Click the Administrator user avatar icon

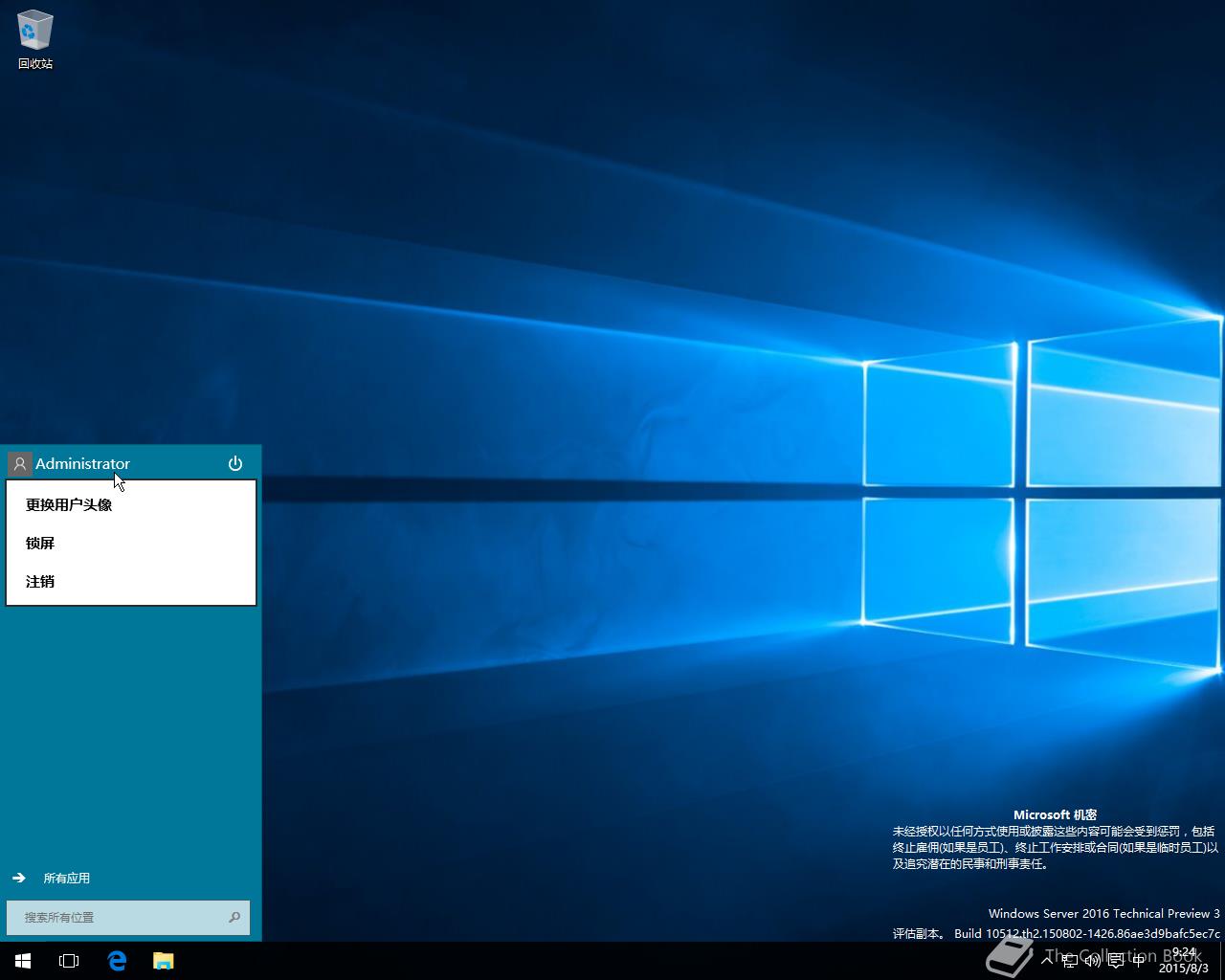click(x=19, y=464)
